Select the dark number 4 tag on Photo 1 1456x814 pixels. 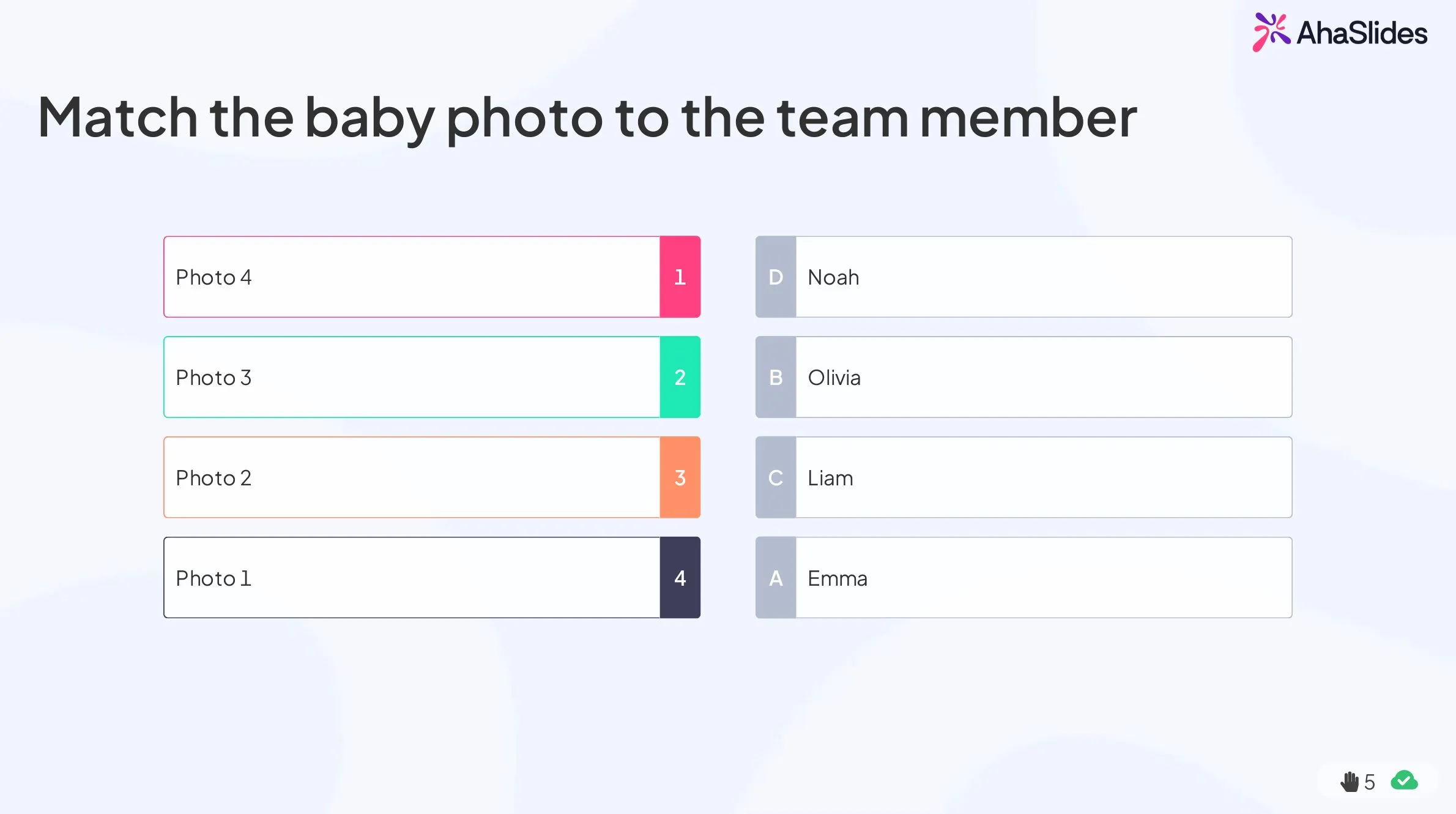680,577
